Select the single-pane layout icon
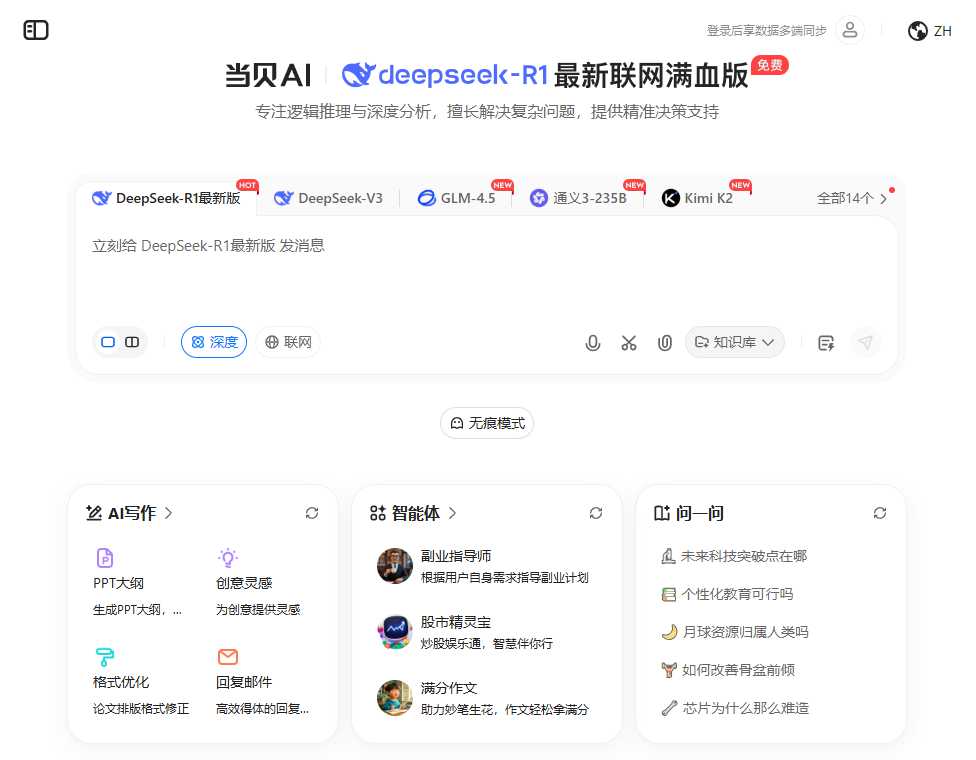This screenshot has height=760, width=976. (x=108, y=342)
